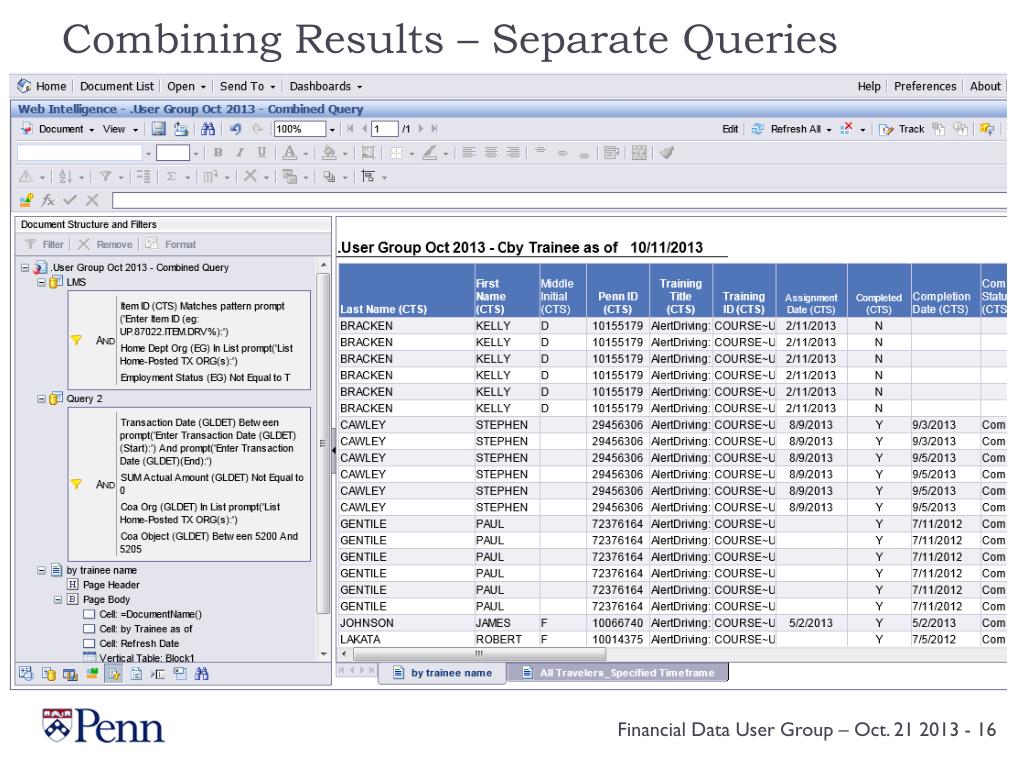This screenshot has height=768, width=1024.
Task: Open the zoom percentage dropdown
Action: tap(334, 129)
